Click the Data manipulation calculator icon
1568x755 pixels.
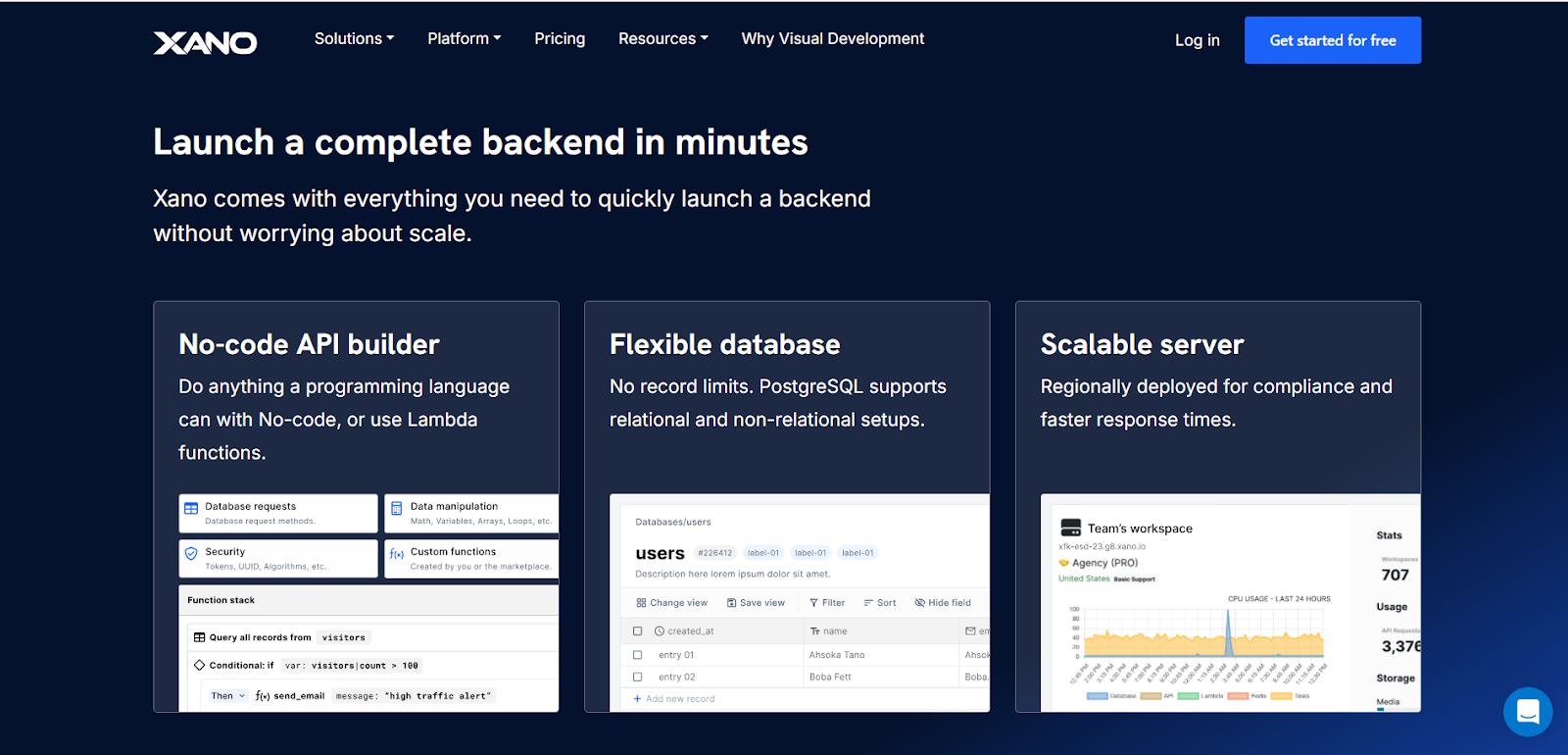(397, 508)
